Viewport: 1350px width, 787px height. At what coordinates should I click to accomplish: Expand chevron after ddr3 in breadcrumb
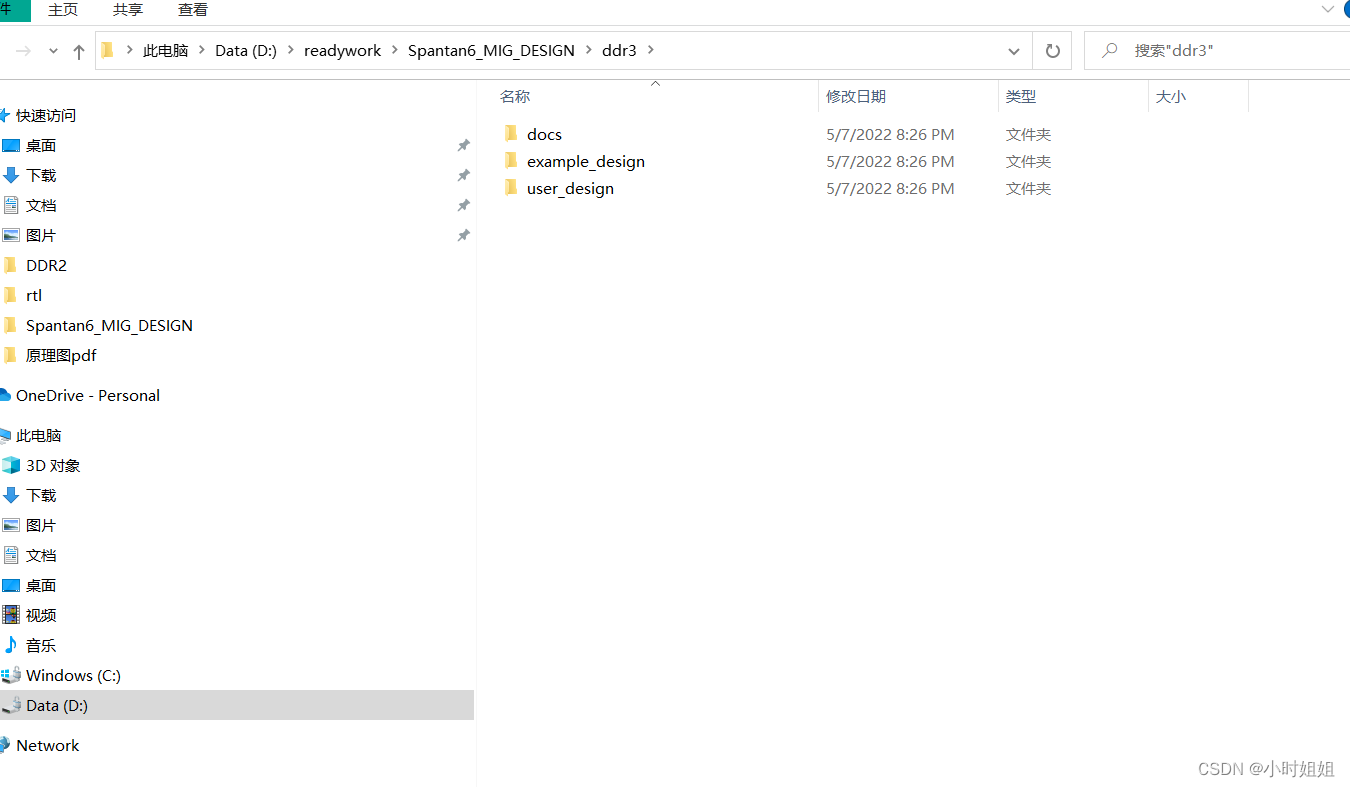click(x=652, y=50)
